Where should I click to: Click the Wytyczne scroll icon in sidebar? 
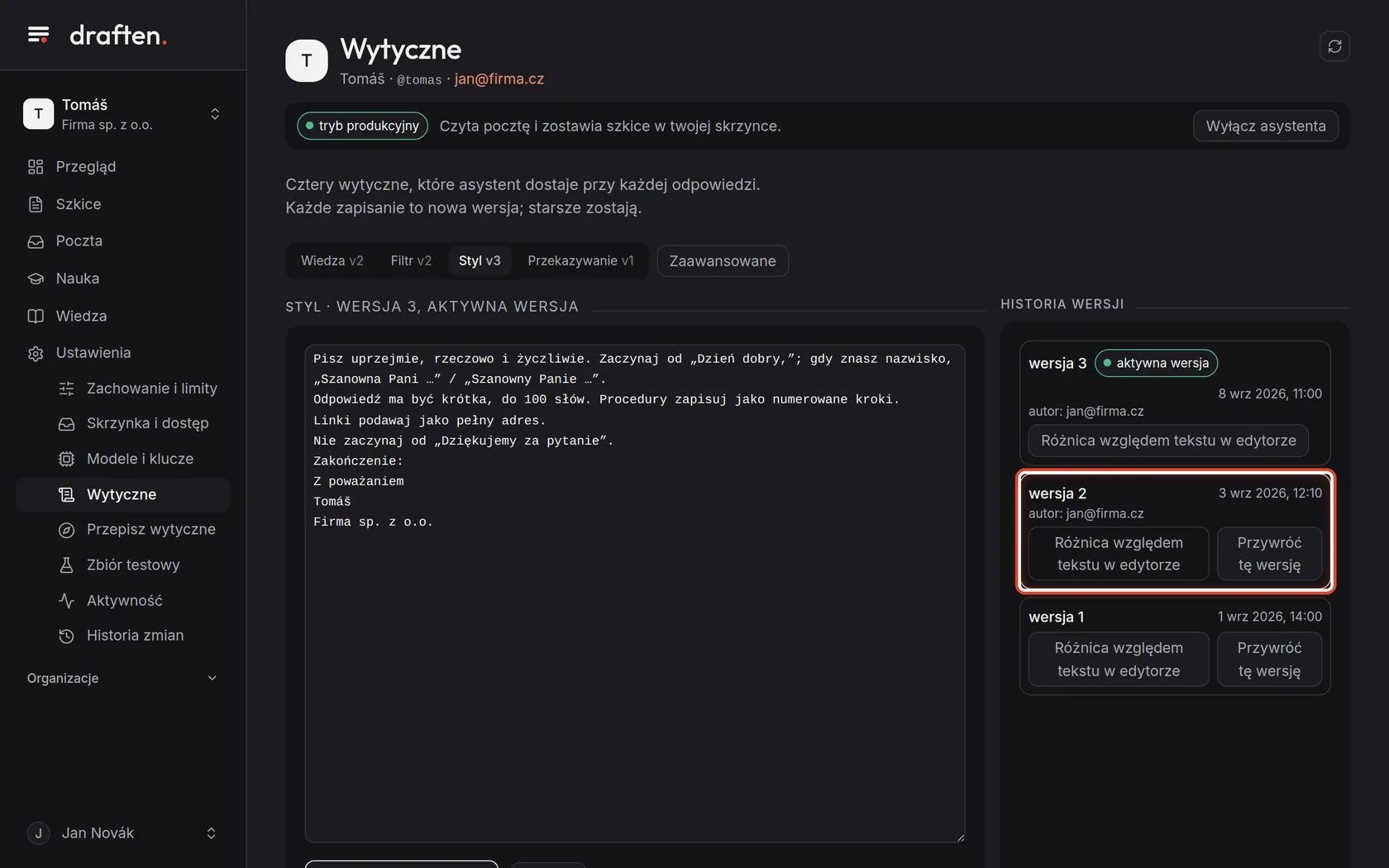coord(67,494)
